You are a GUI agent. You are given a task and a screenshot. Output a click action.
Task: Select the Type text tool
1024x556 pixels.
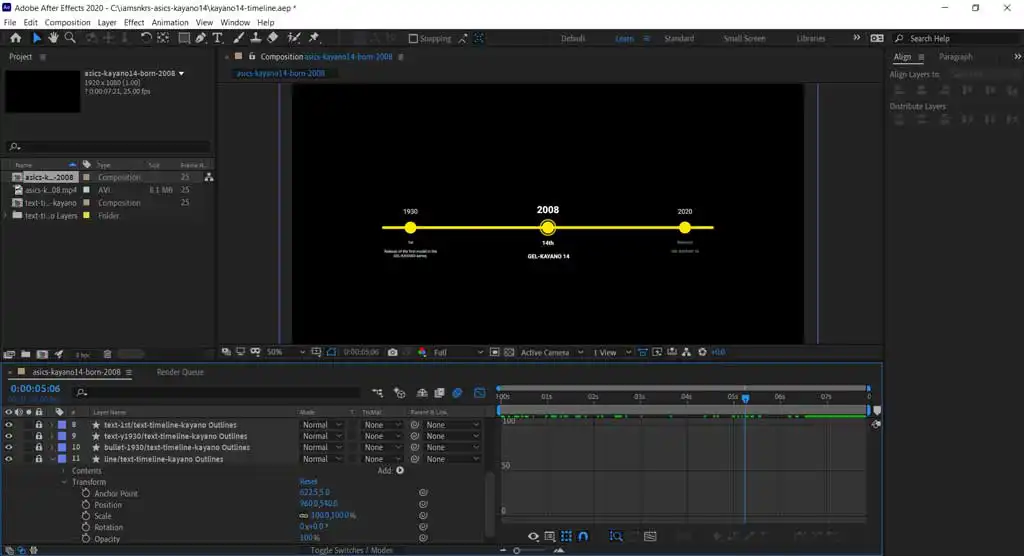click(217, 38)
